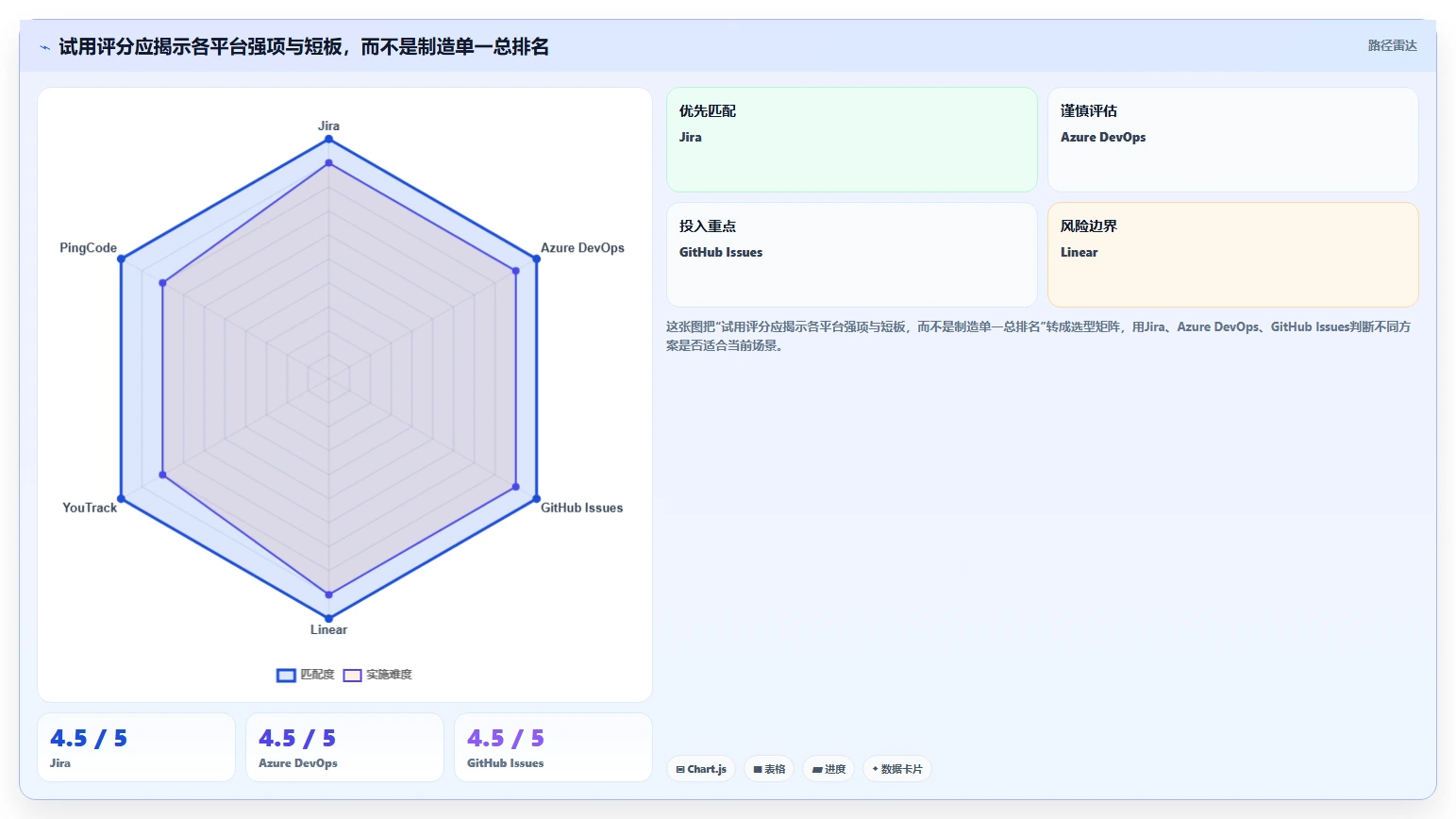
Task: Toggle the 匹配度 legend swatch
Action: coord(286,675)
